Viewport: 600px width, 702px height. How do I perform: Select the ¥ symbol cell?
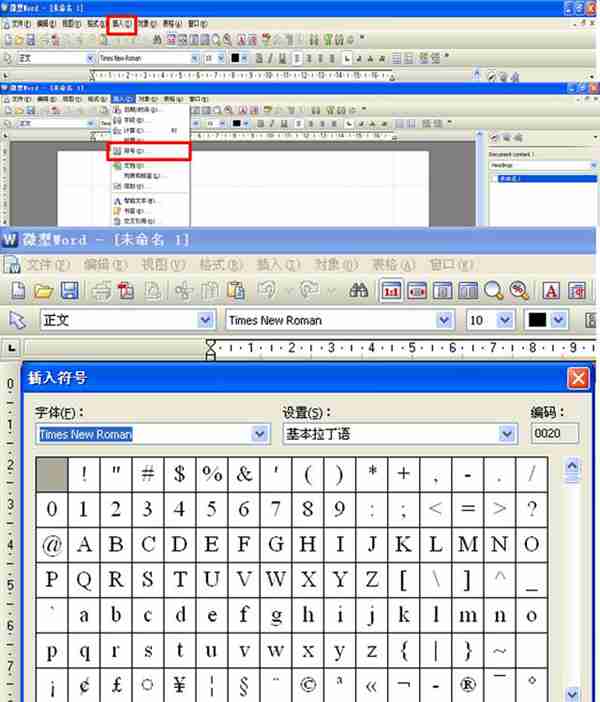pos(180,685)
